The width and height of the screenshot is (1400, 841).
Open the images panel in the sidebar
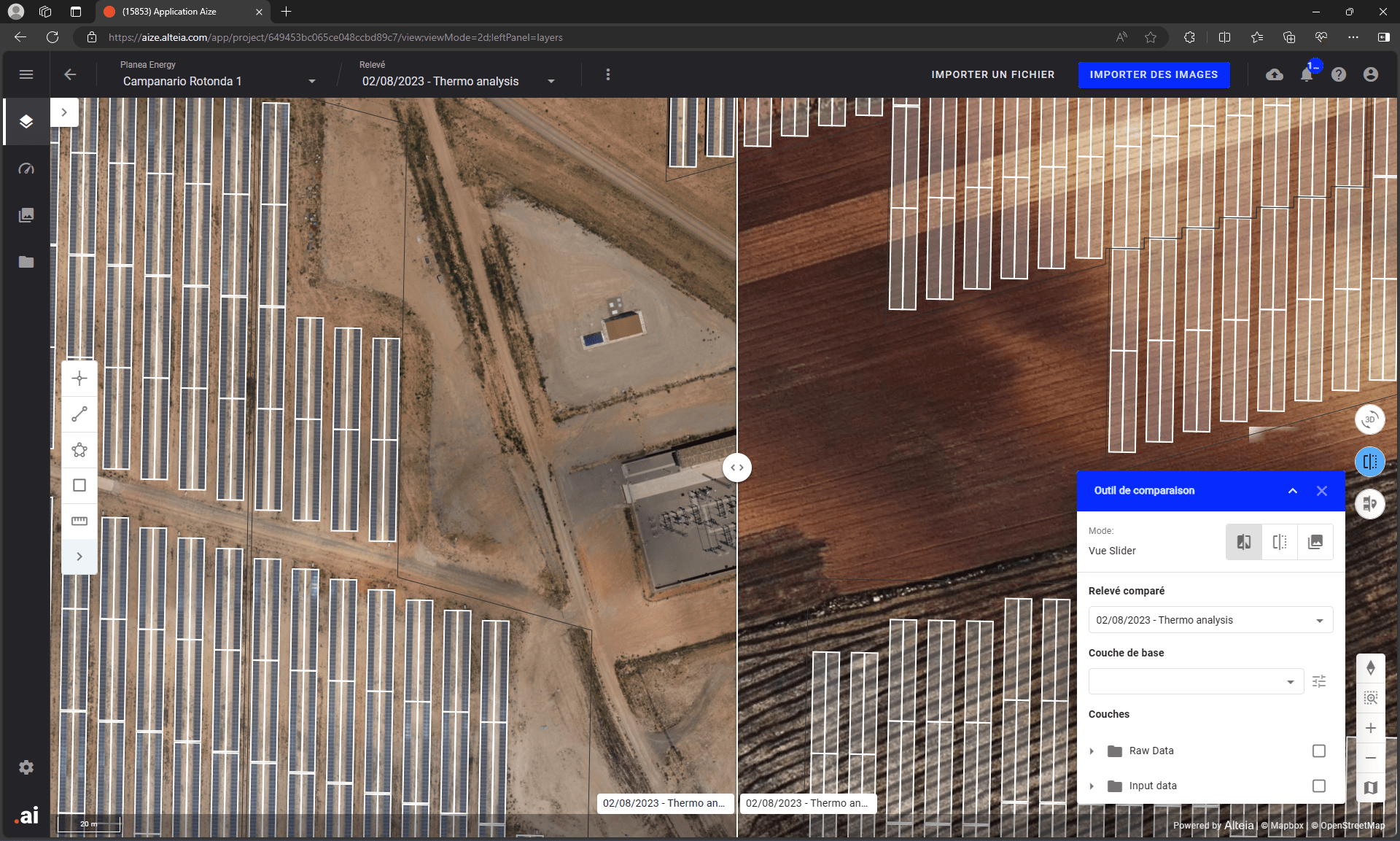pos(26,214)
